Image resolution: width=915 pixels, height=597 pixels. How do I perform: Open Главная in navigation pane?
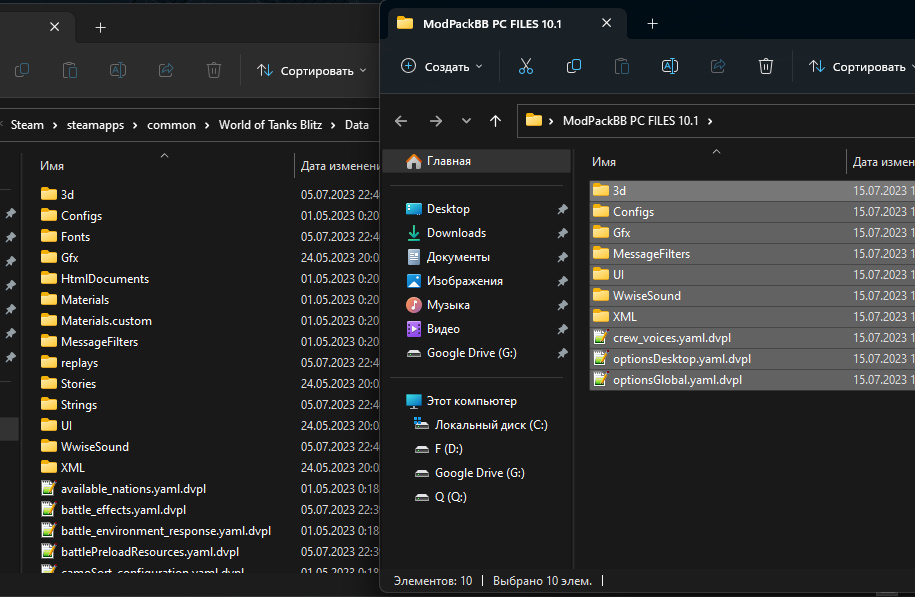point(477,161)
